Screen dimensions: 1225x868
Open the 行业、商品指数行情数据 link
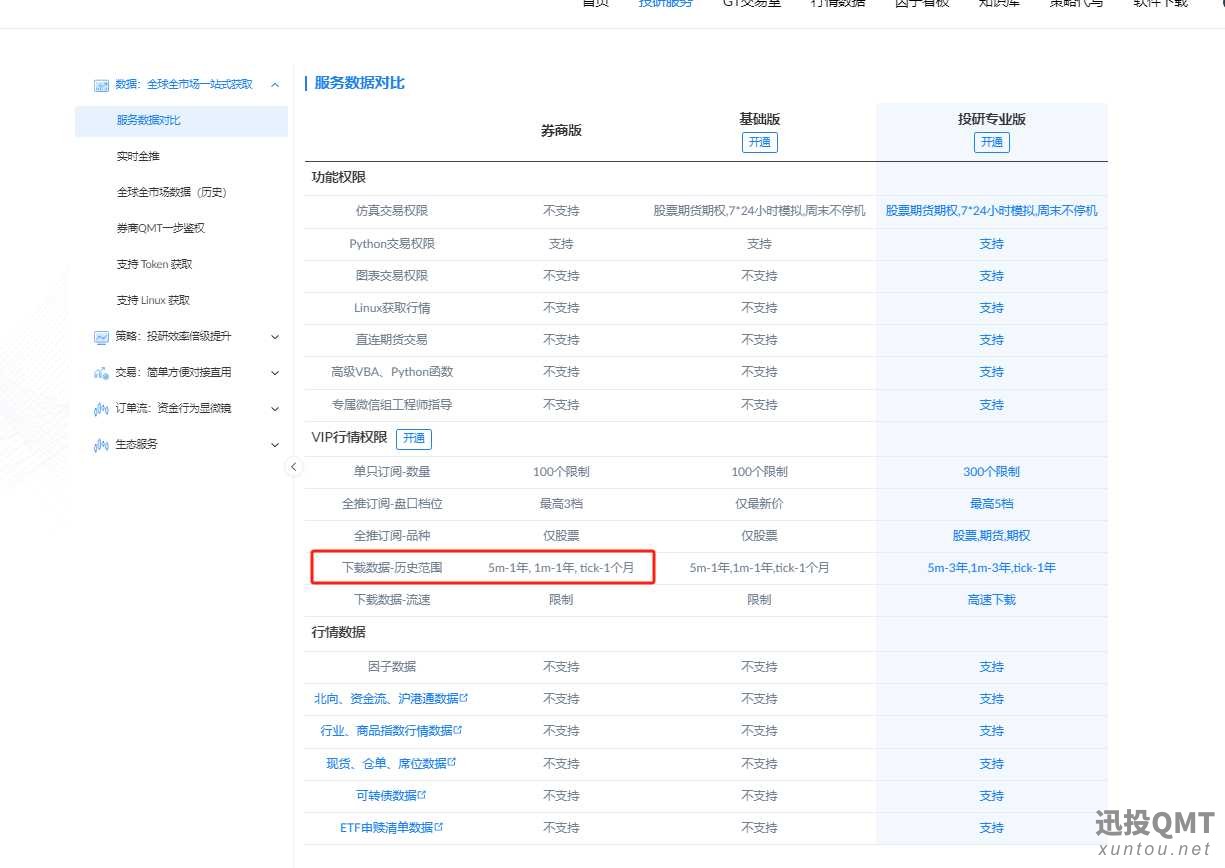(391, 731)
